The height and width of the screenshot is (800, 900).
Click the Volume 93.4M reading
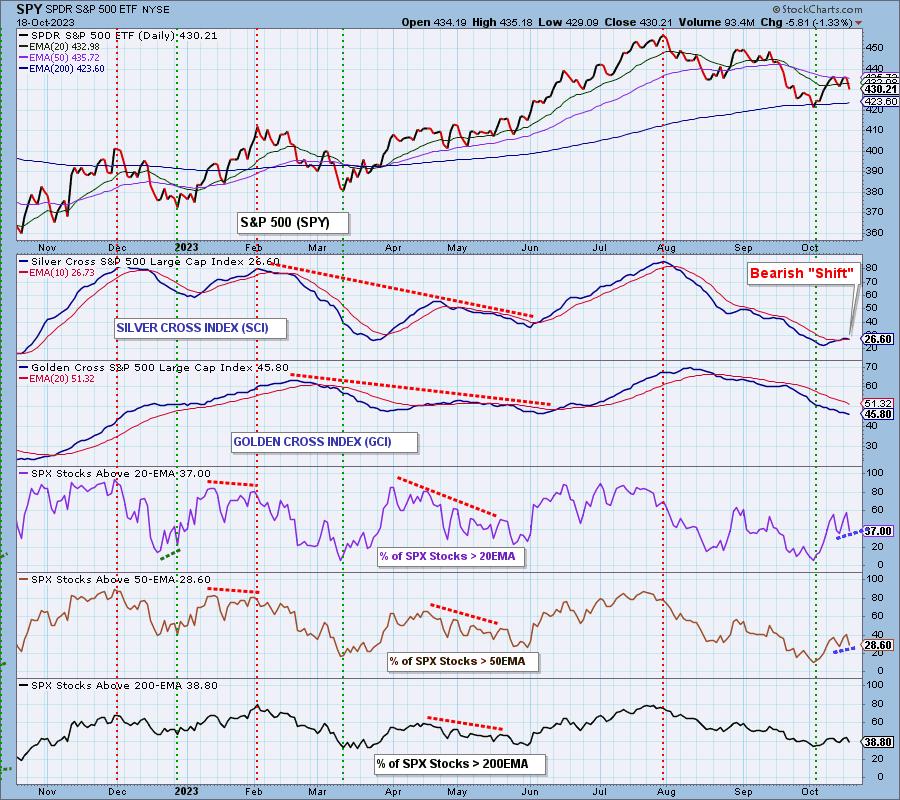coord(716,22)
